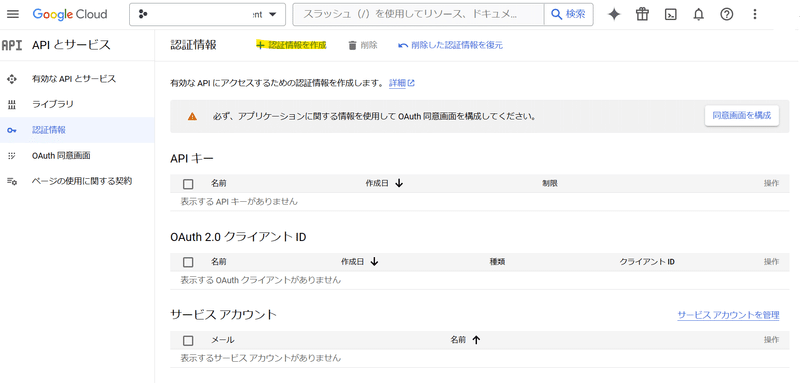Click the 削除 trash button
This screenshot has height=383, width=800.
(x=363, y=45)
